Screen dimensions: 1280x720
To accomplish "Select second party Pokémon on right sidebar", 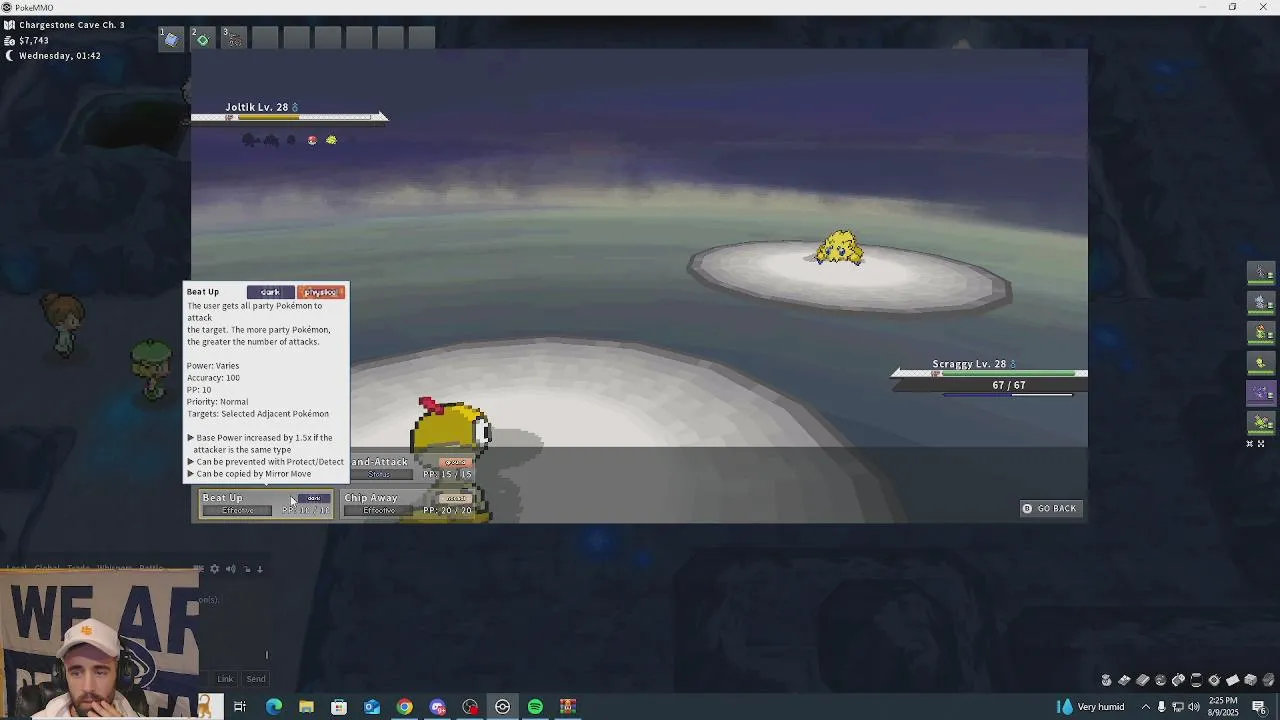I will 1261,302.
